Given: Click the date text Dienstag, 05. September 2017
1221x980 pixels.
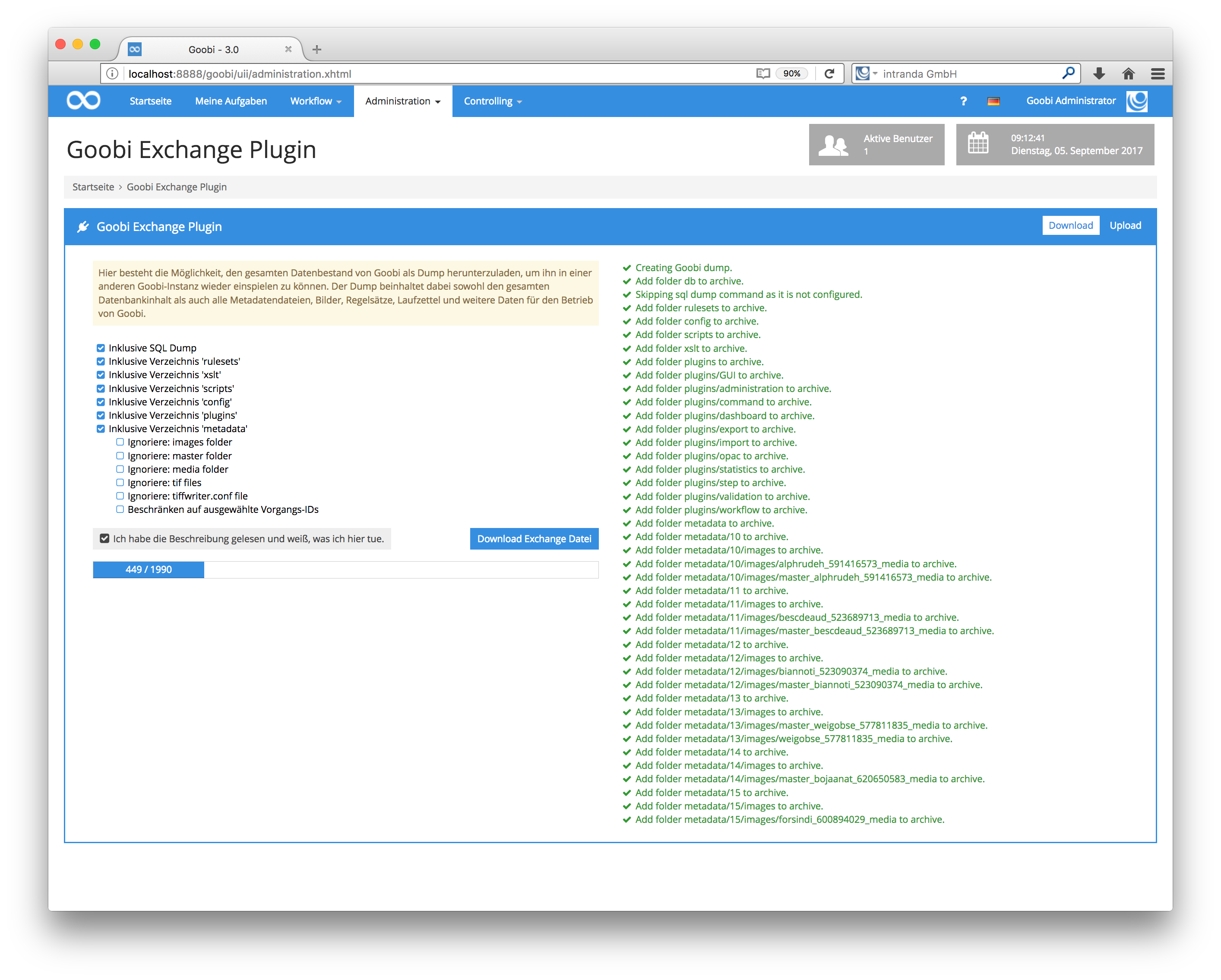Looking at the screenshot, I should (x=1077, y=151).
